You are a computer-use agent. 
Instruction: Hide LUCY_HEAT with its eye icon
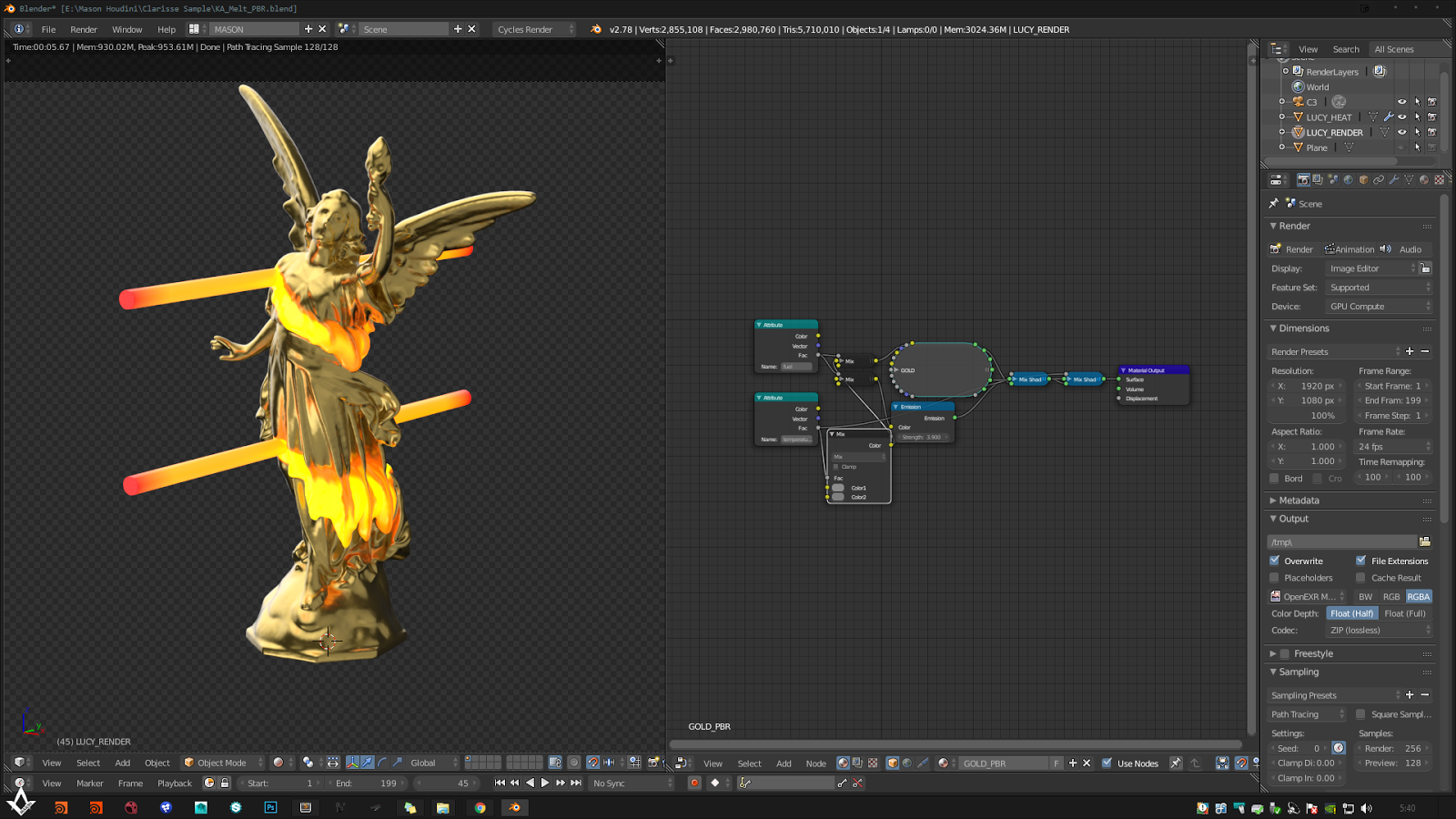(x=1401, y=117)
